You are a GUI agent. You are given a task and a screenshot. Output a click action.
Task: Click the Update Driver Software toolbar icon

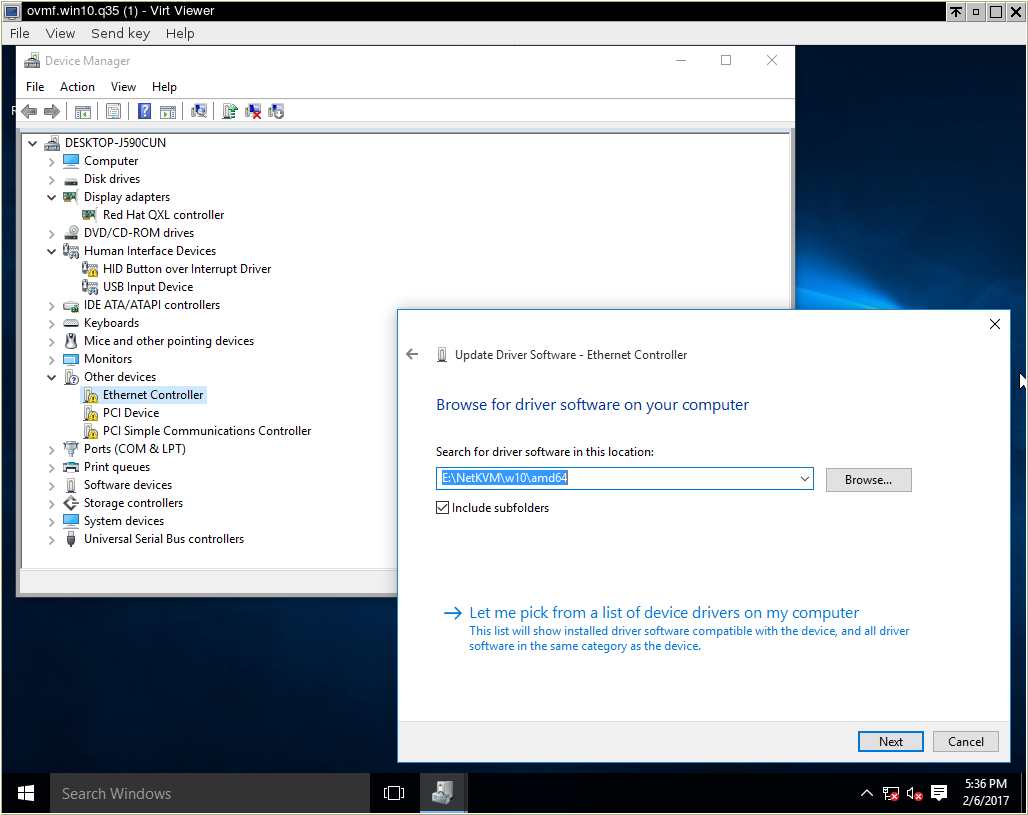point(227,111)
